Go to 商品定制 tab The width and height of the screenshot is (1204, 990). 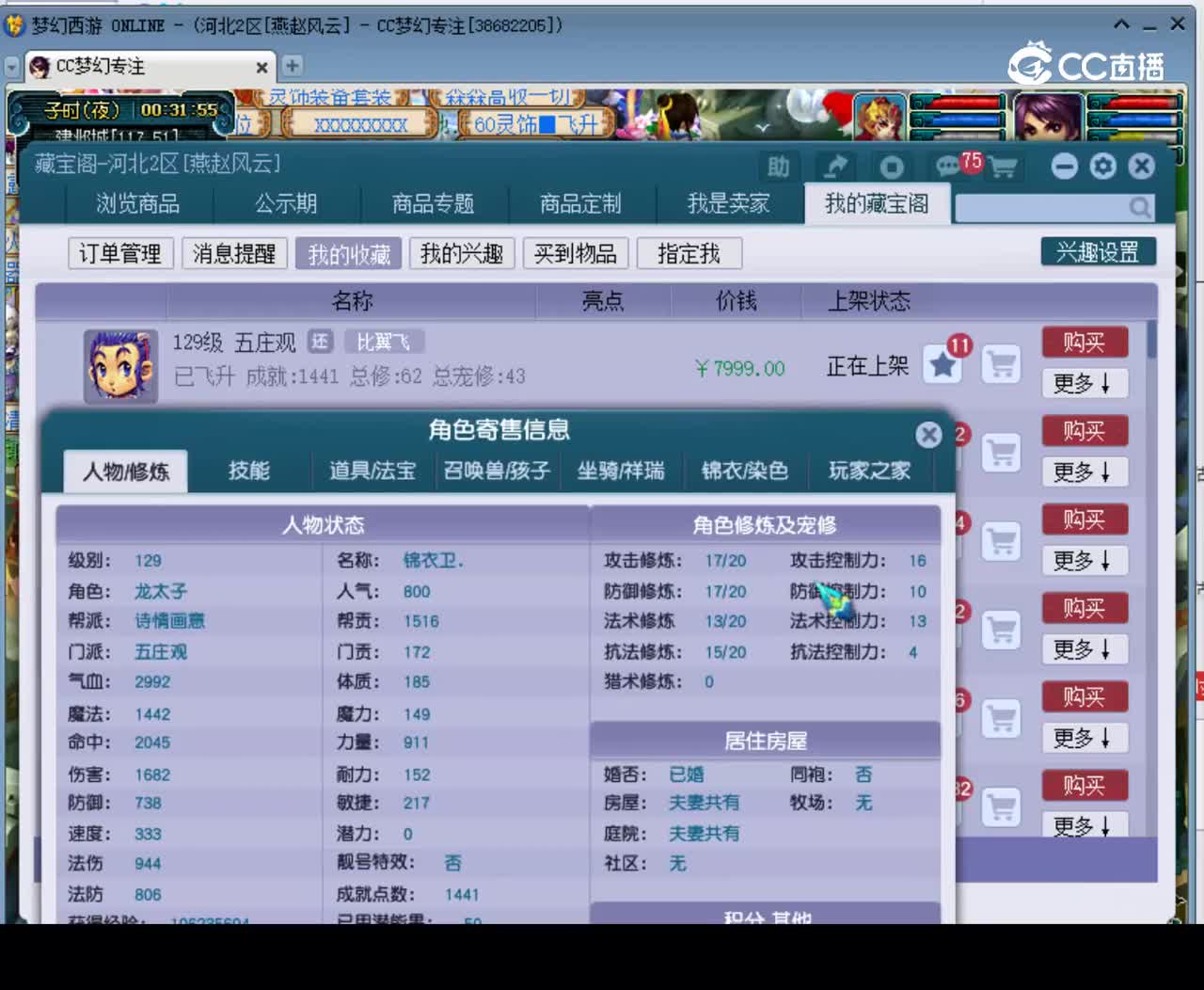tap(580, 203)
